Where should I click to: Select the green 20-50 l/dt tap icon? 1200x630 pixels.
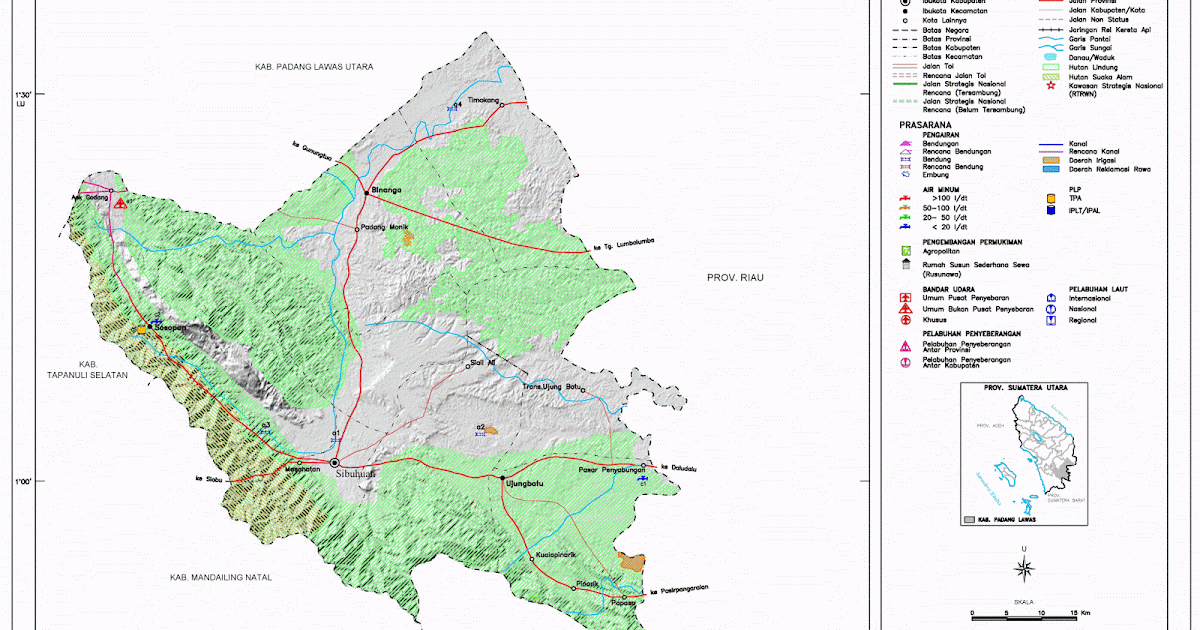pyautogui.click(x=905, y=217)
